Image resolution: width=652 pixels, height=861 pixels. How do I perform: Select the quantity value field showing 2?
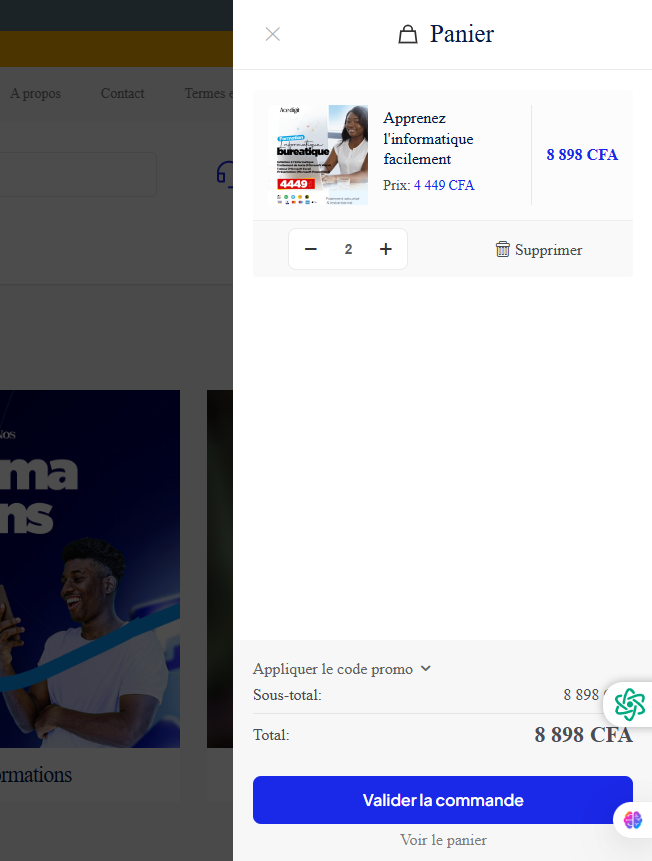click(348, 249)
